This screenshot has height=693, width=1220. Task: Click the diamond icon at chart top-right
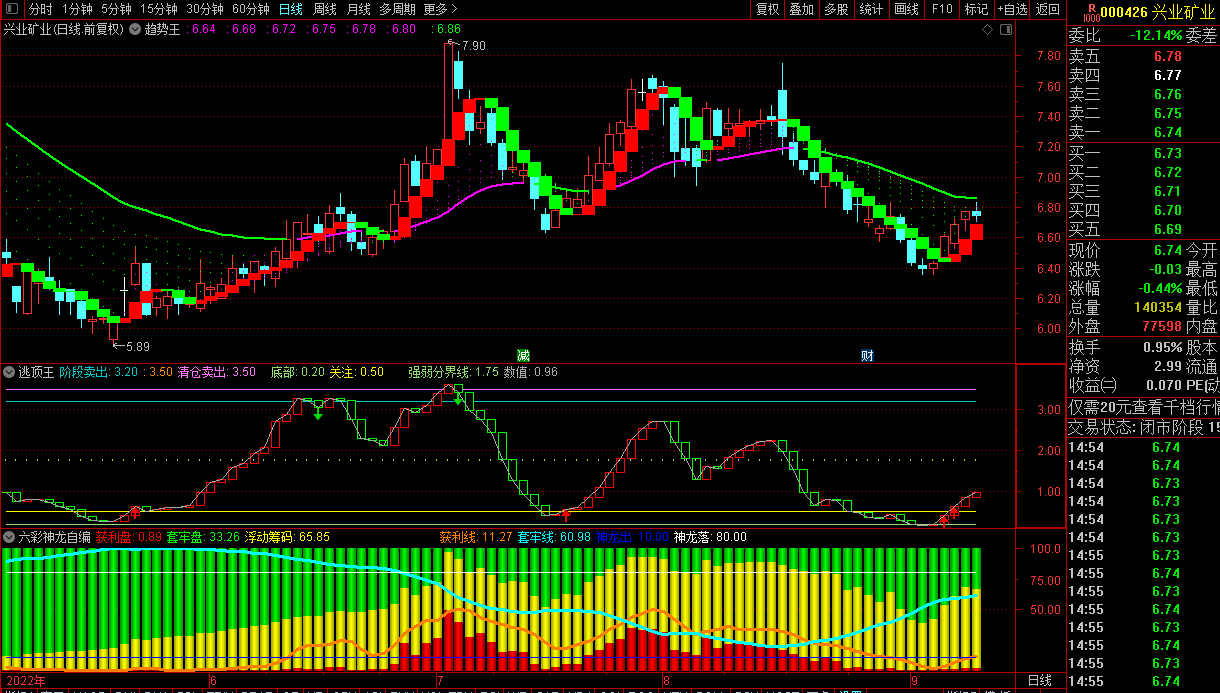[987, 30]
